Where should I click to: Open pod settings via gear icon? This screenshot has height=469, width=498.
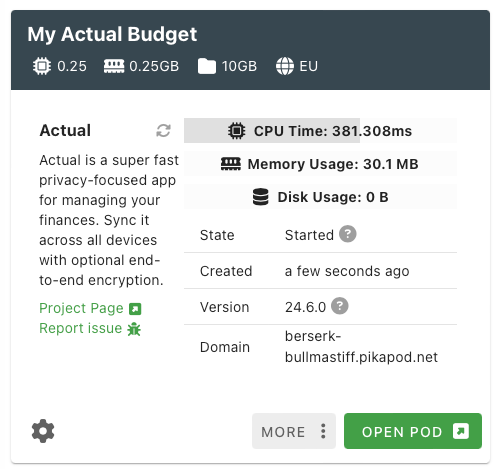[43, 431]
